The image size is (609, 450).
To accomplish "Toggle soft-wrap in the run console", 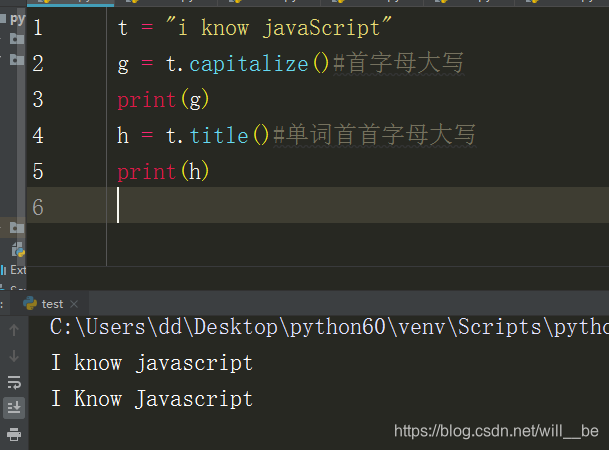I will [14, 382].
